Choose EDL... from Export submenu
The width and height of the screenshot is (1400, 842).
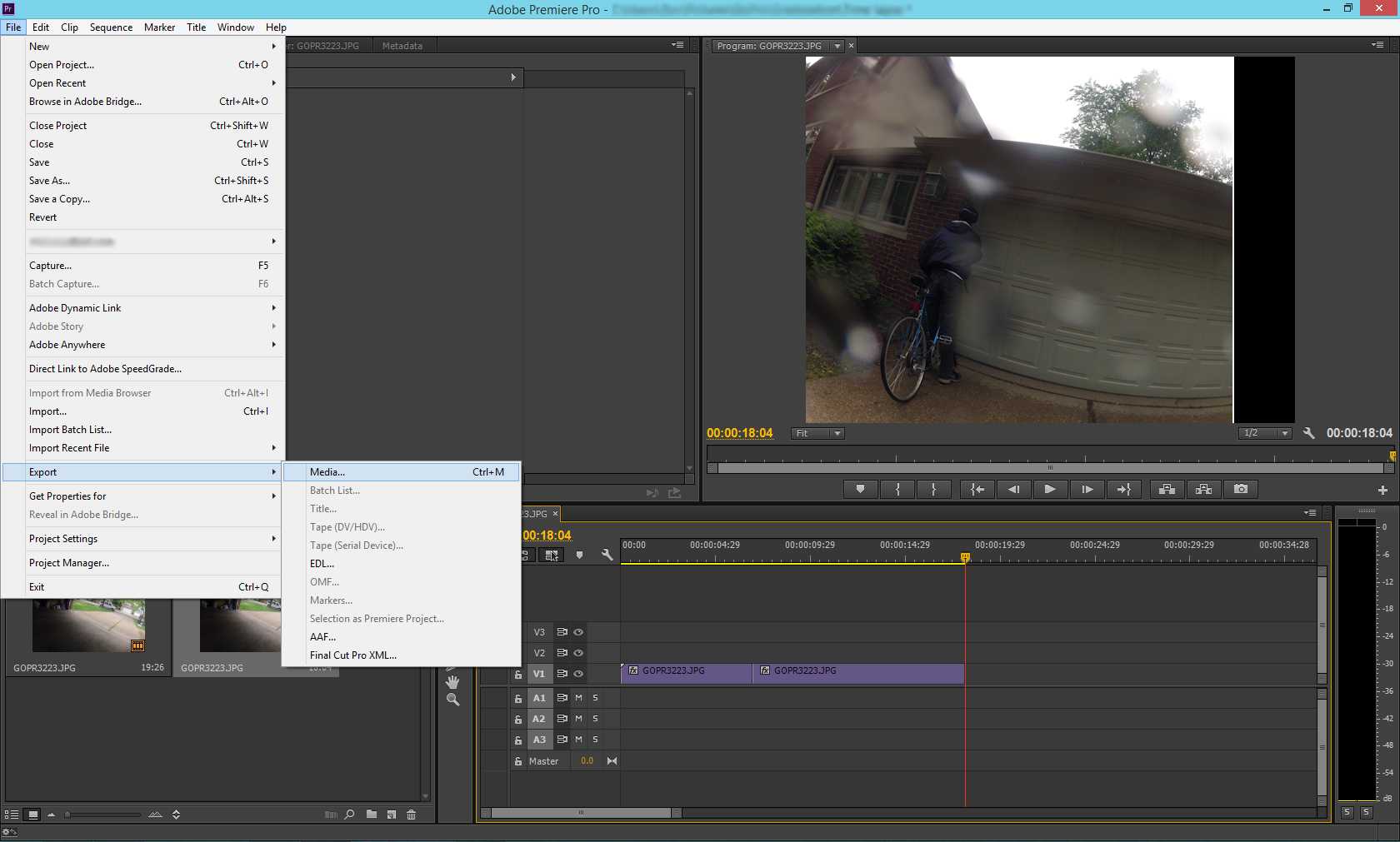point(401,564)
